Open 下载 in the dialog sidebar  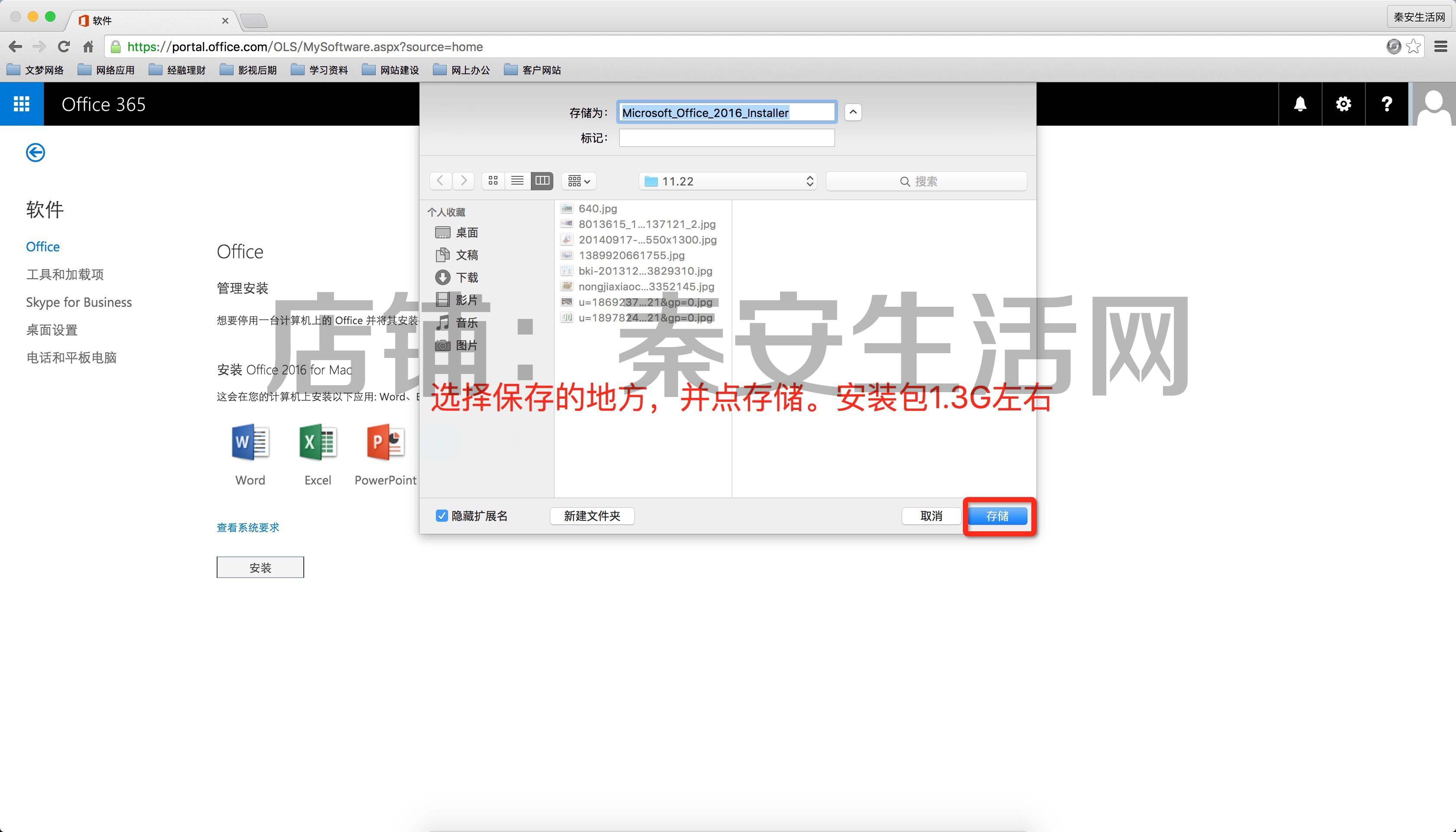(x=457, y=278)
